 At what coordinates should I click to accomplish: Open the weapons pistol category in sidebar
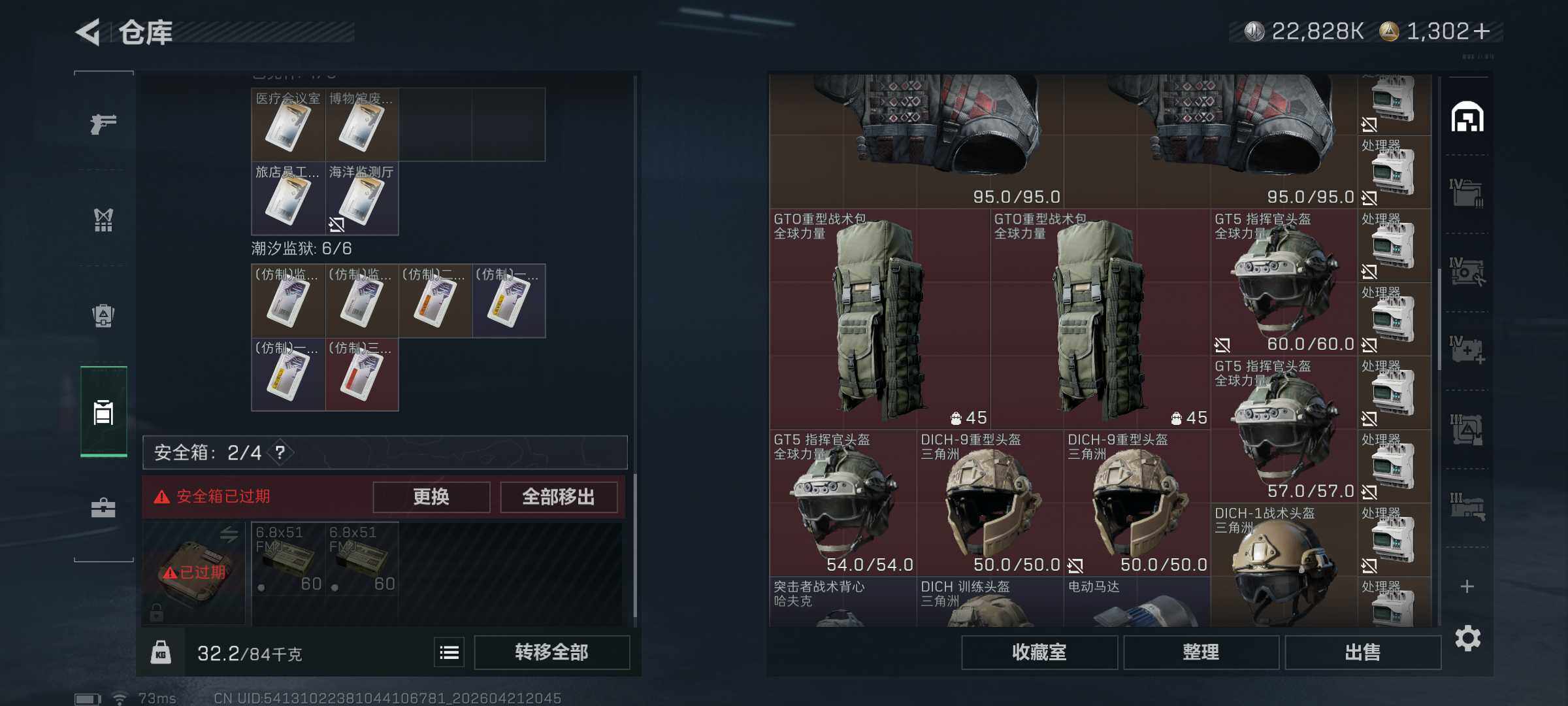point(103,123)
